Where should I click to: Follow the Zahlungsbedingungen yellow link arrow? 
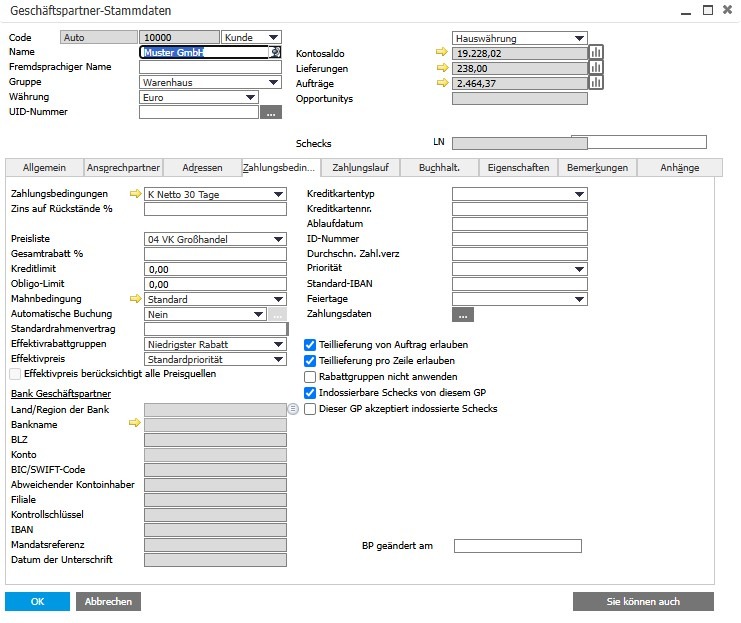point(135,193)
